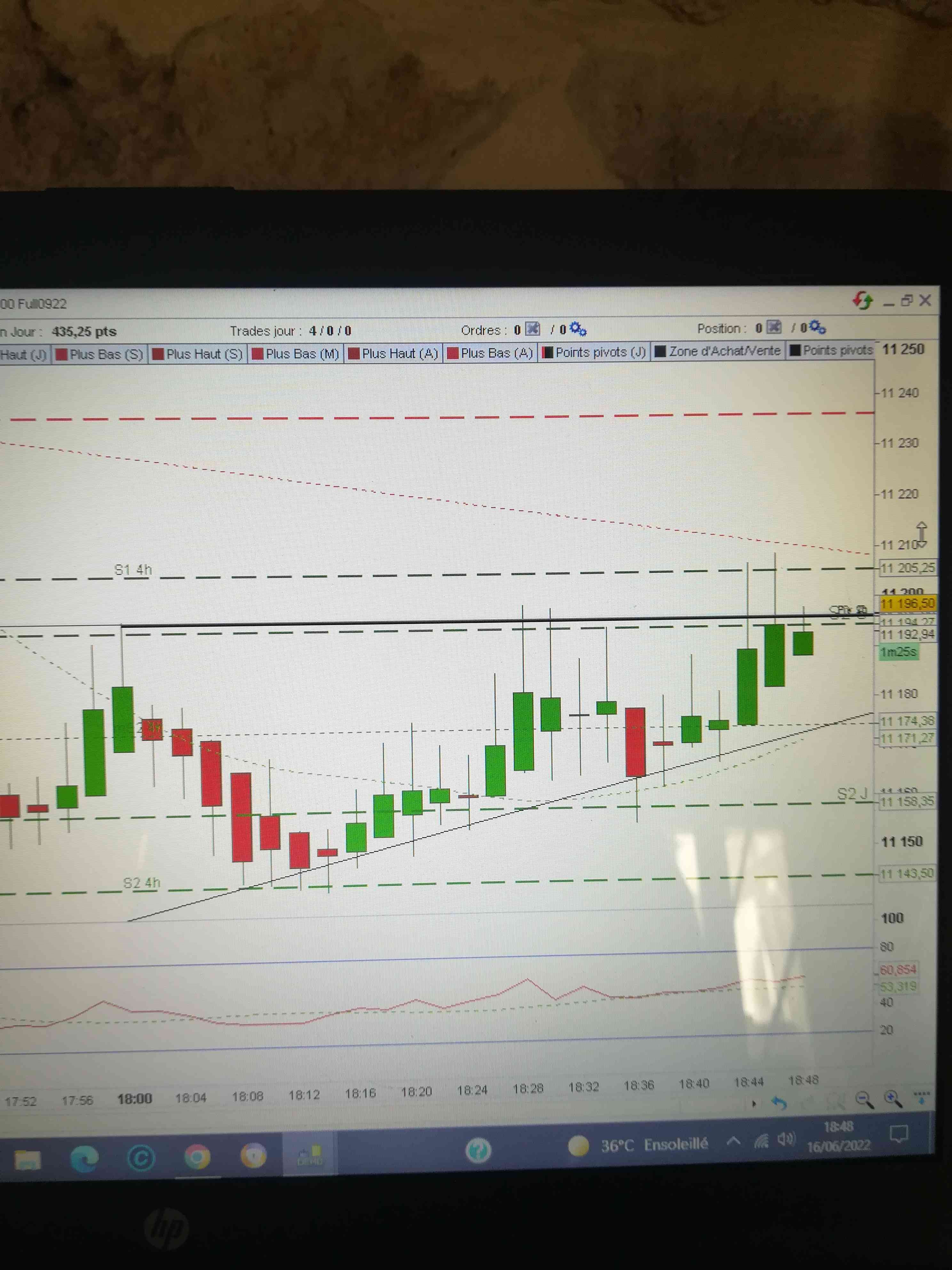The height and width of the screenshot is (1270, 952).
Task: Expand the small black arrow below chart
Action: tap(754, 1103)
